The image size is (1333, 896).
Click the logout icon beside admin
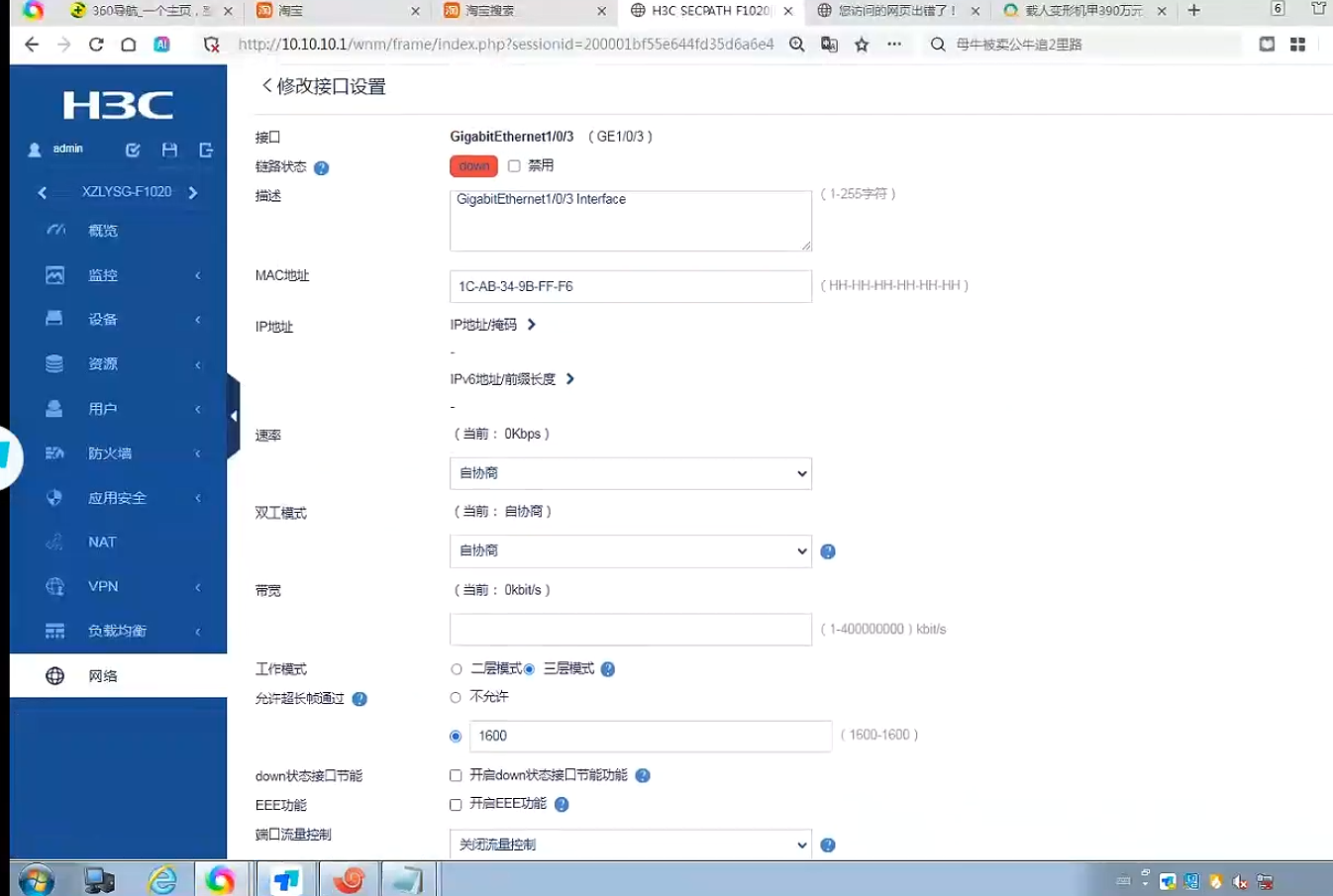pos(205,149)
